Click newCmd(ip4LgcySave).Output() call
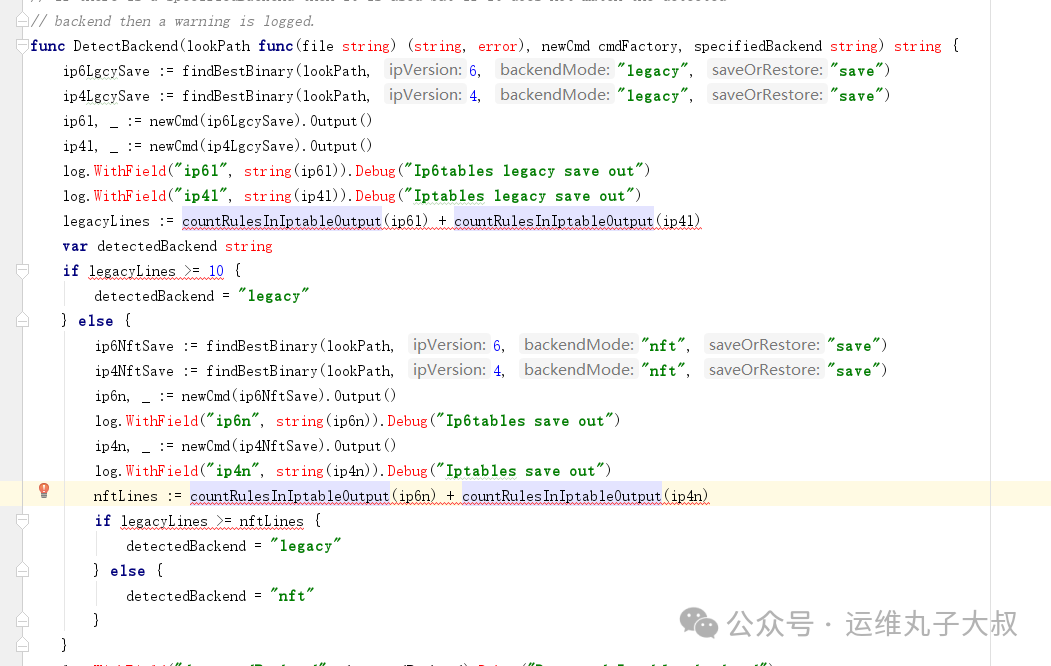 [261, 146]
